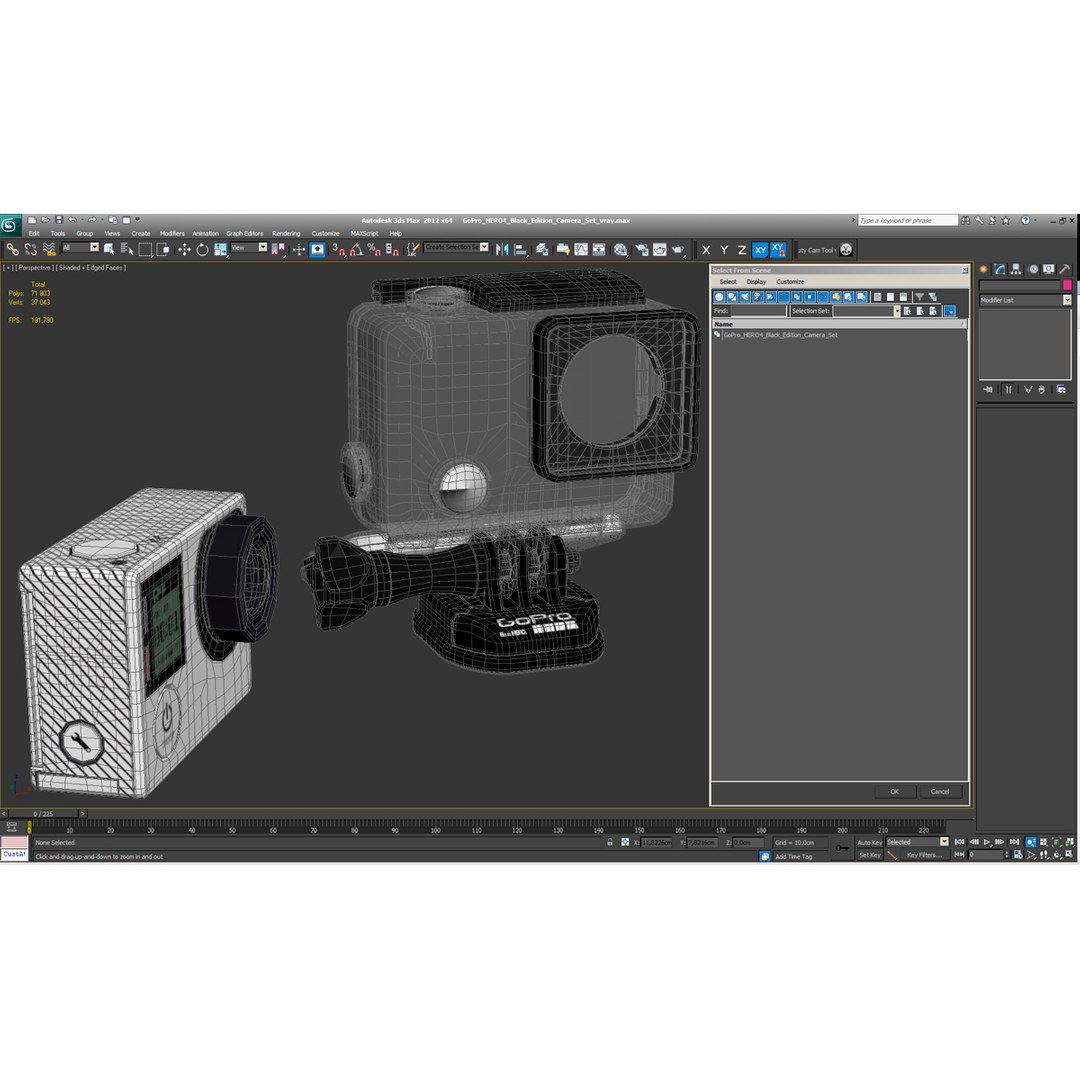The image size is (1080, 1080).
Task: Open Render Setup icon
Action: [x=642, y=249]
